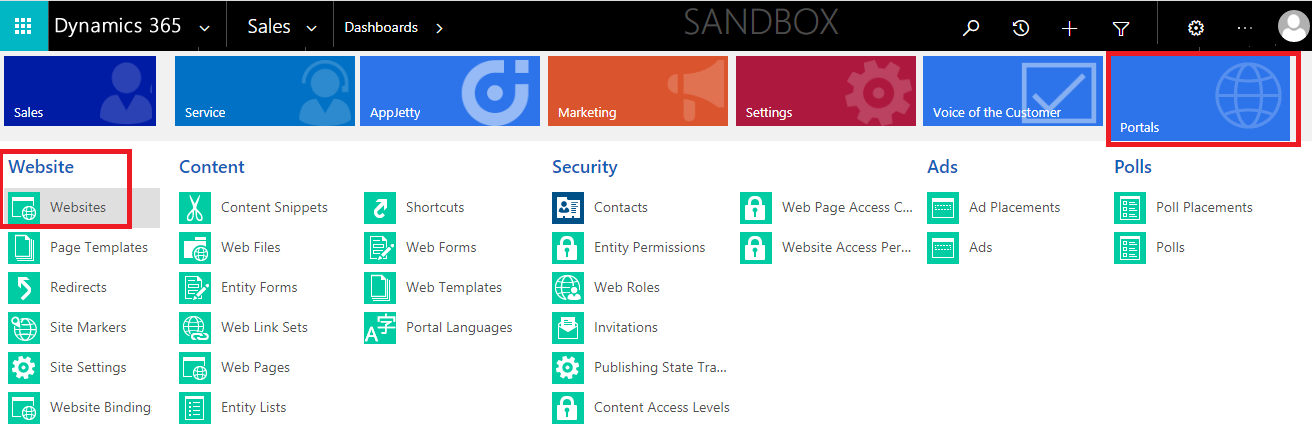1312x431 pixels.
Task: Open the more options ellipsis menu
Action: pyautogui.click(x=1245, y=28)
